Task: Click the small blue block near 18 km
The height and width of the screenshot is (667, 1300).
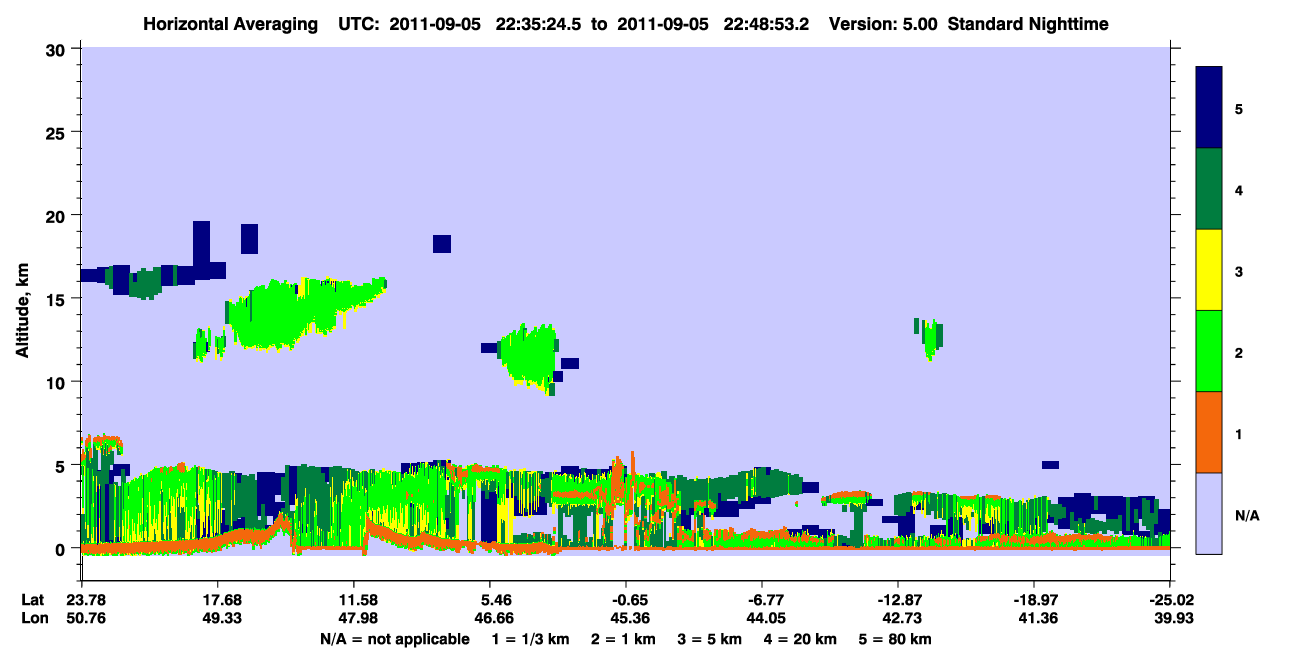Action: coord(442,243)
